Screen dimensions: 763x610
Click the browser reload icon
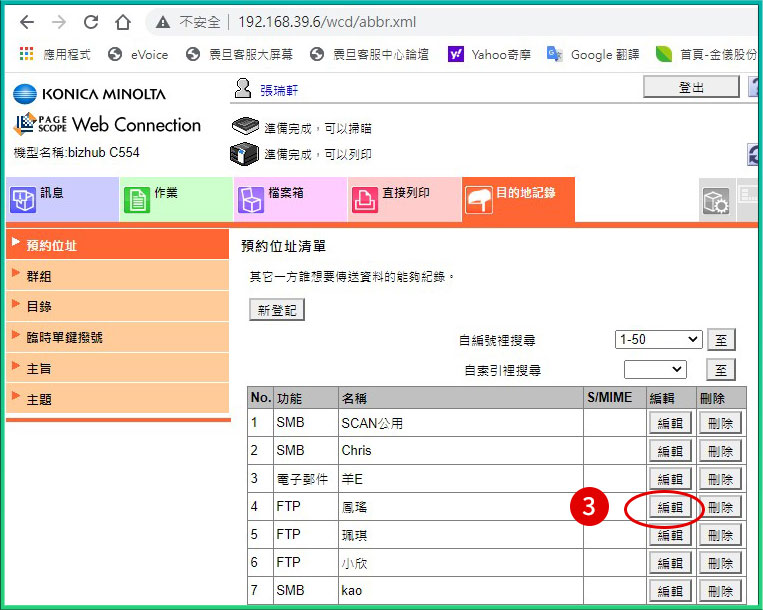coord(91,22)
